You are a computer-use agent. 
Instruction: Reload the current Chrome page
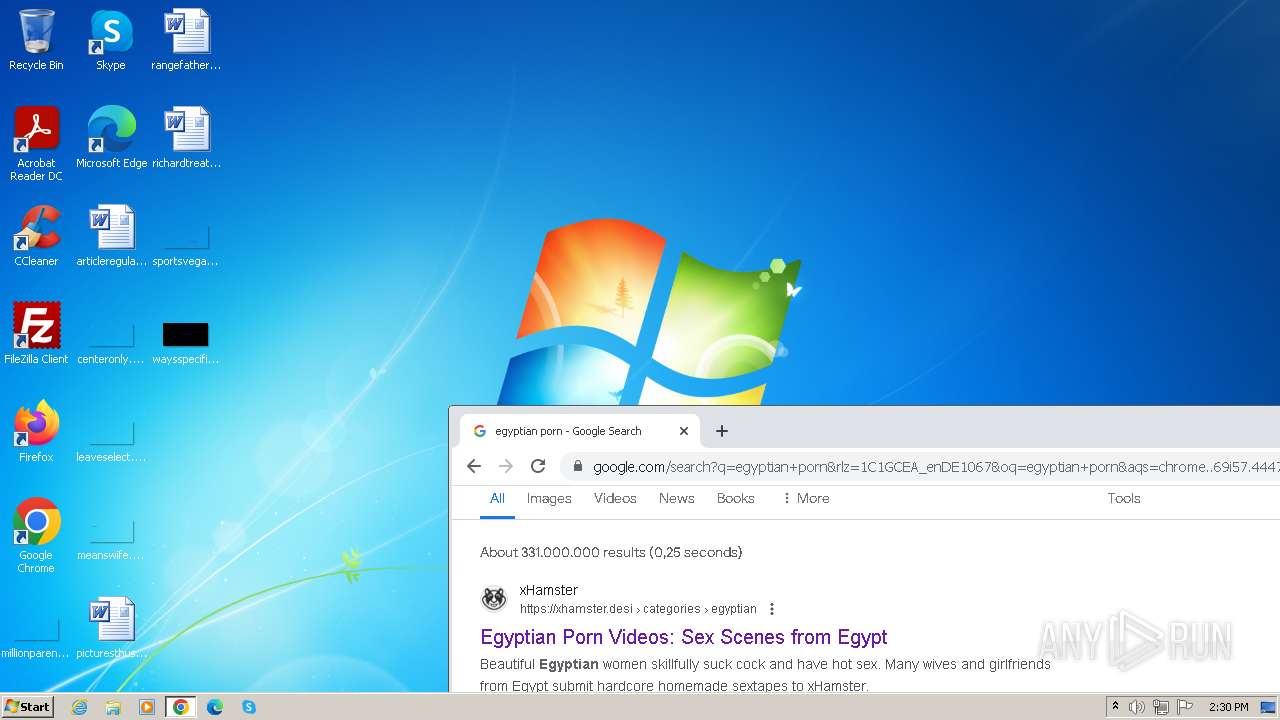point(538,466)
